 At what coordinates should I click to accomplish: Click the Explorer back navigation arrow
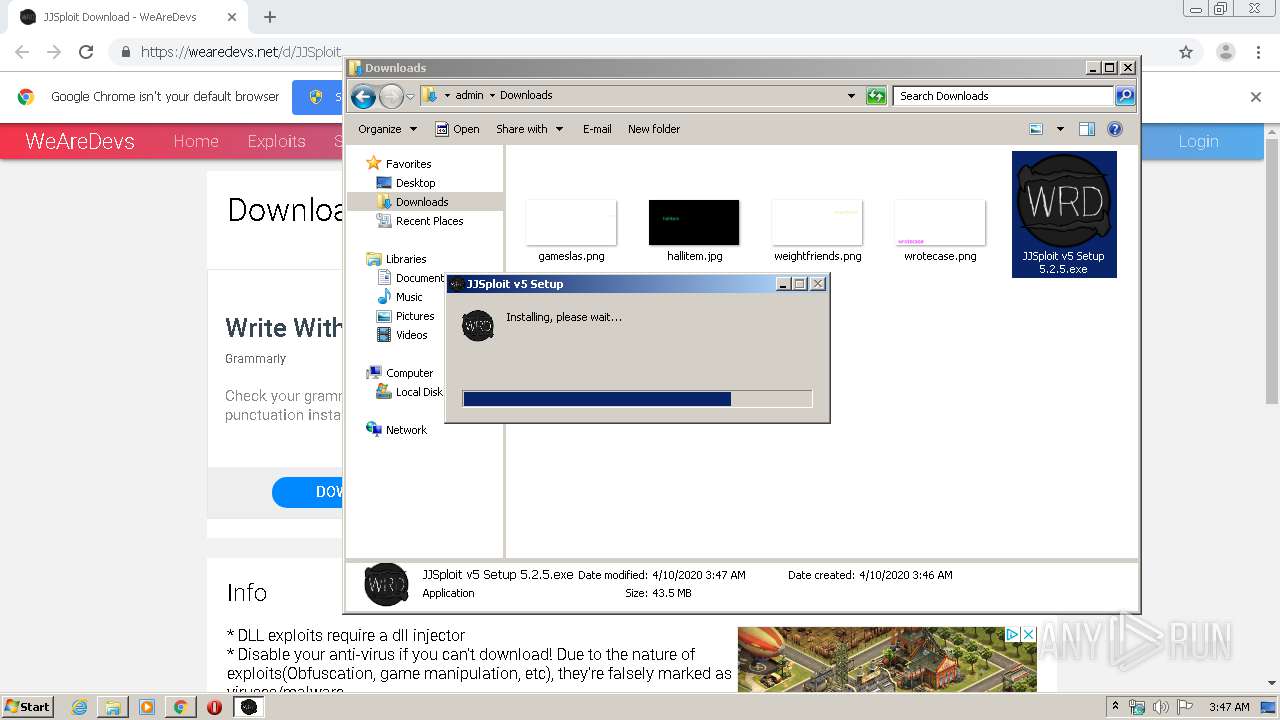[x=363, y=96]
